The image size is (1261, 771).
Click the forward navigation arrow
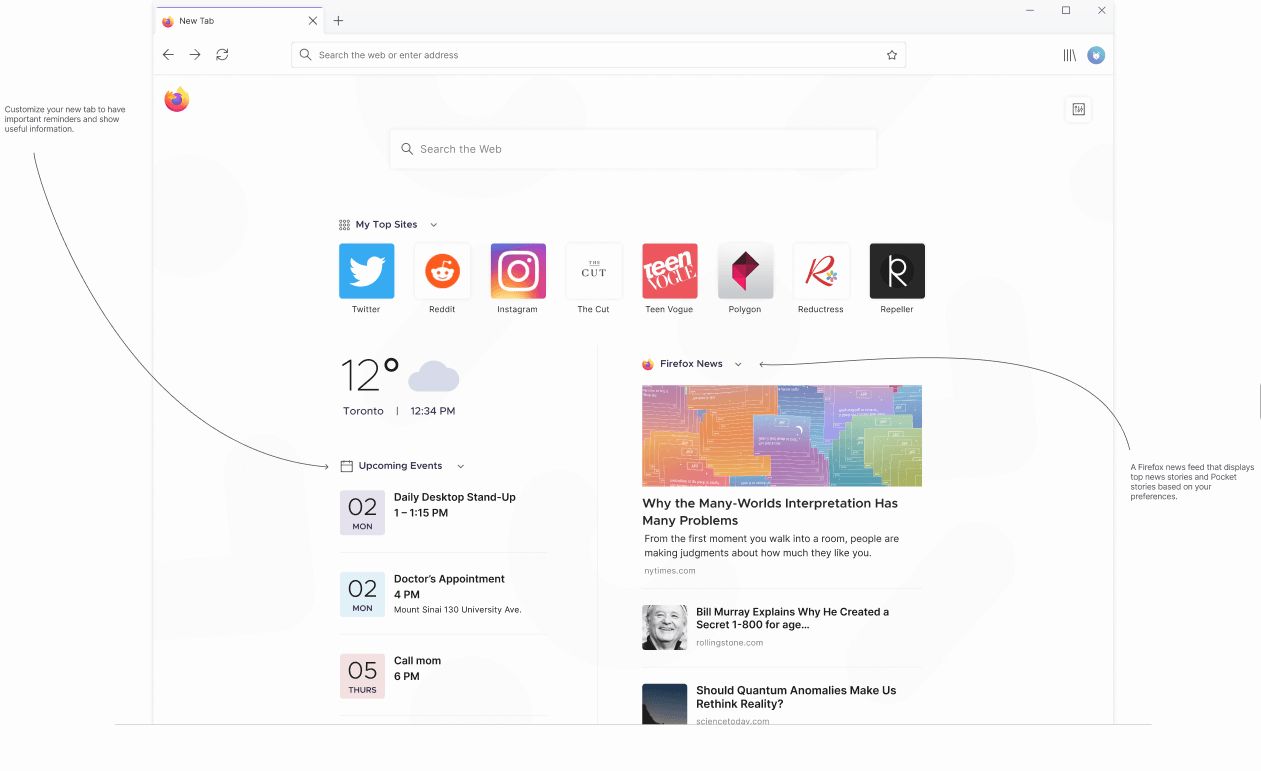tap(195, 55)
